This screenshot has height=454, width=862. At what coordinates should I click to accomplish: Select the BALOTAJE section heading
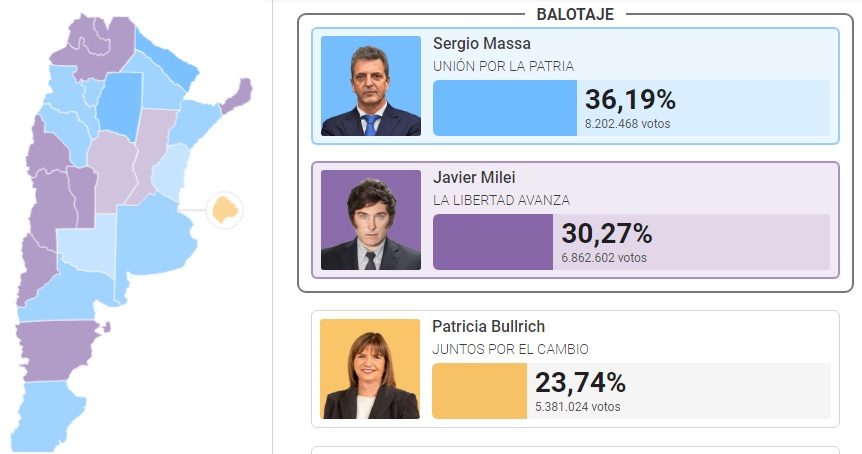click(x=575, y=14)
